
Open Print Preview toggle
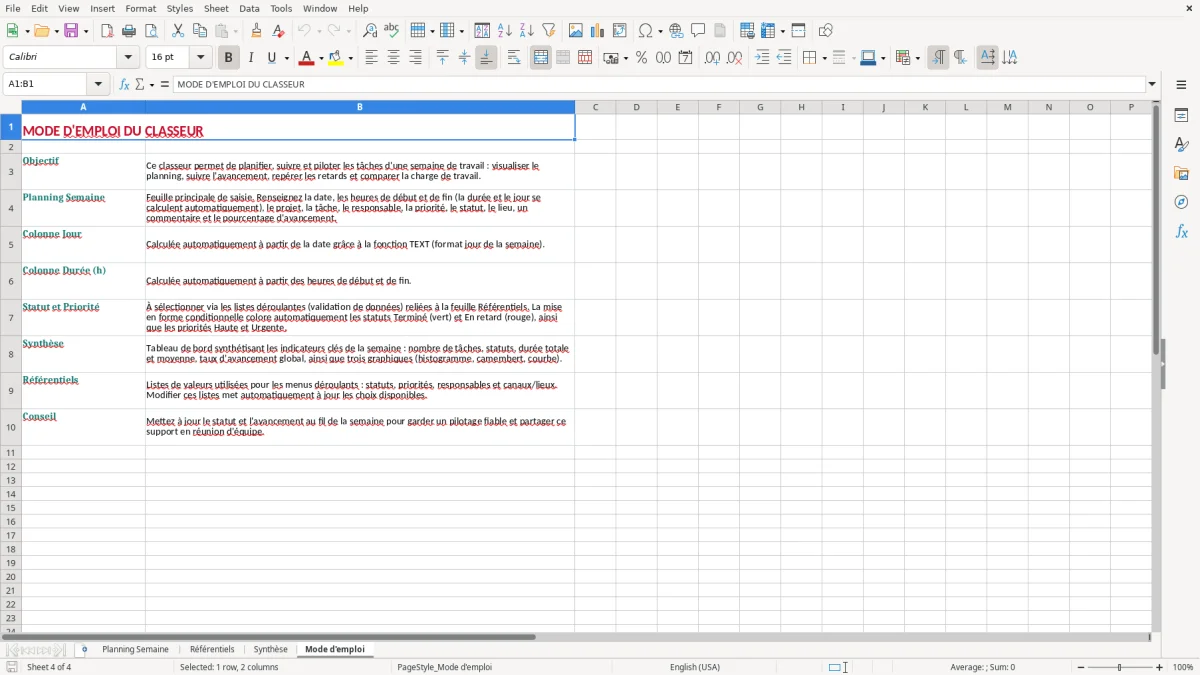pos(151,31)
